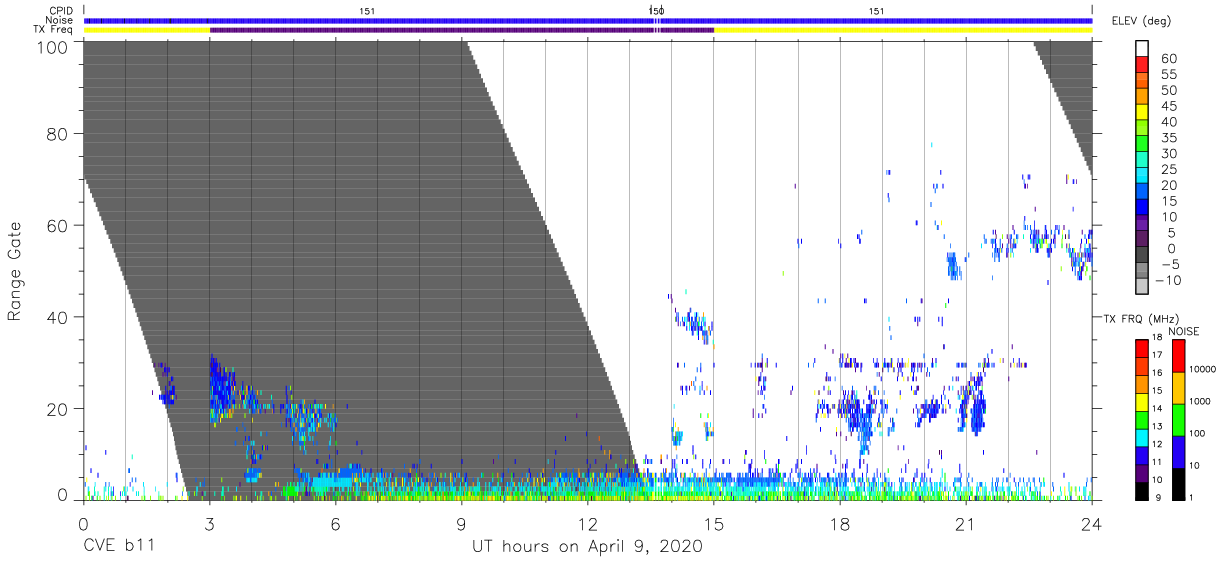Select the purple ELEV segment between 10 and 5
This screenshot has height=567, width=1228.
(x=1143, y=224)
